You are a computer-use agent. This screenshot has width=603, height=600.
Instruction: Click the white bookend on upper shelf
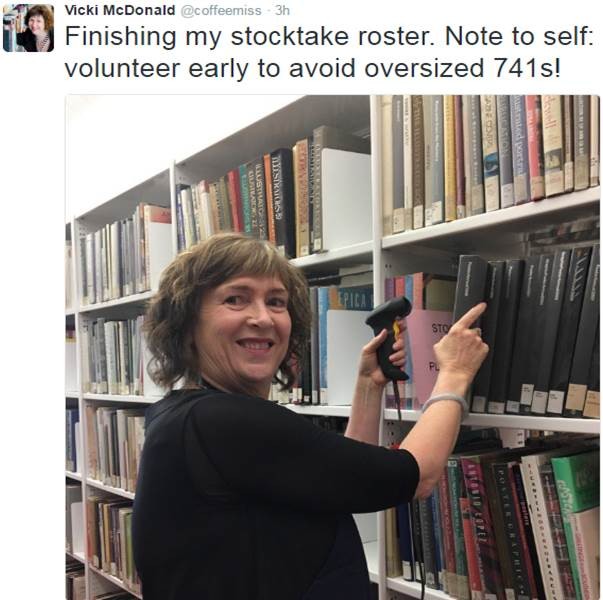(346, 199)
